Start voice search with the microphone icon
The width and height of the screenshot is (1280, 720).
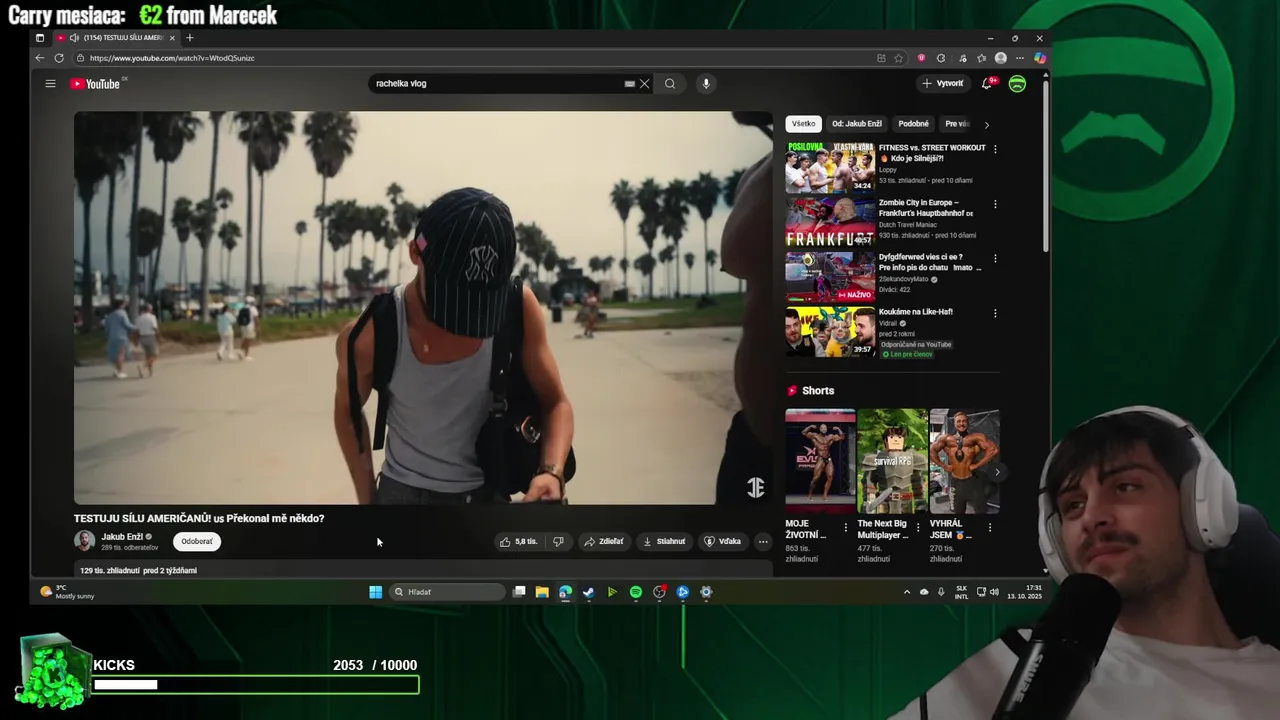706,84
